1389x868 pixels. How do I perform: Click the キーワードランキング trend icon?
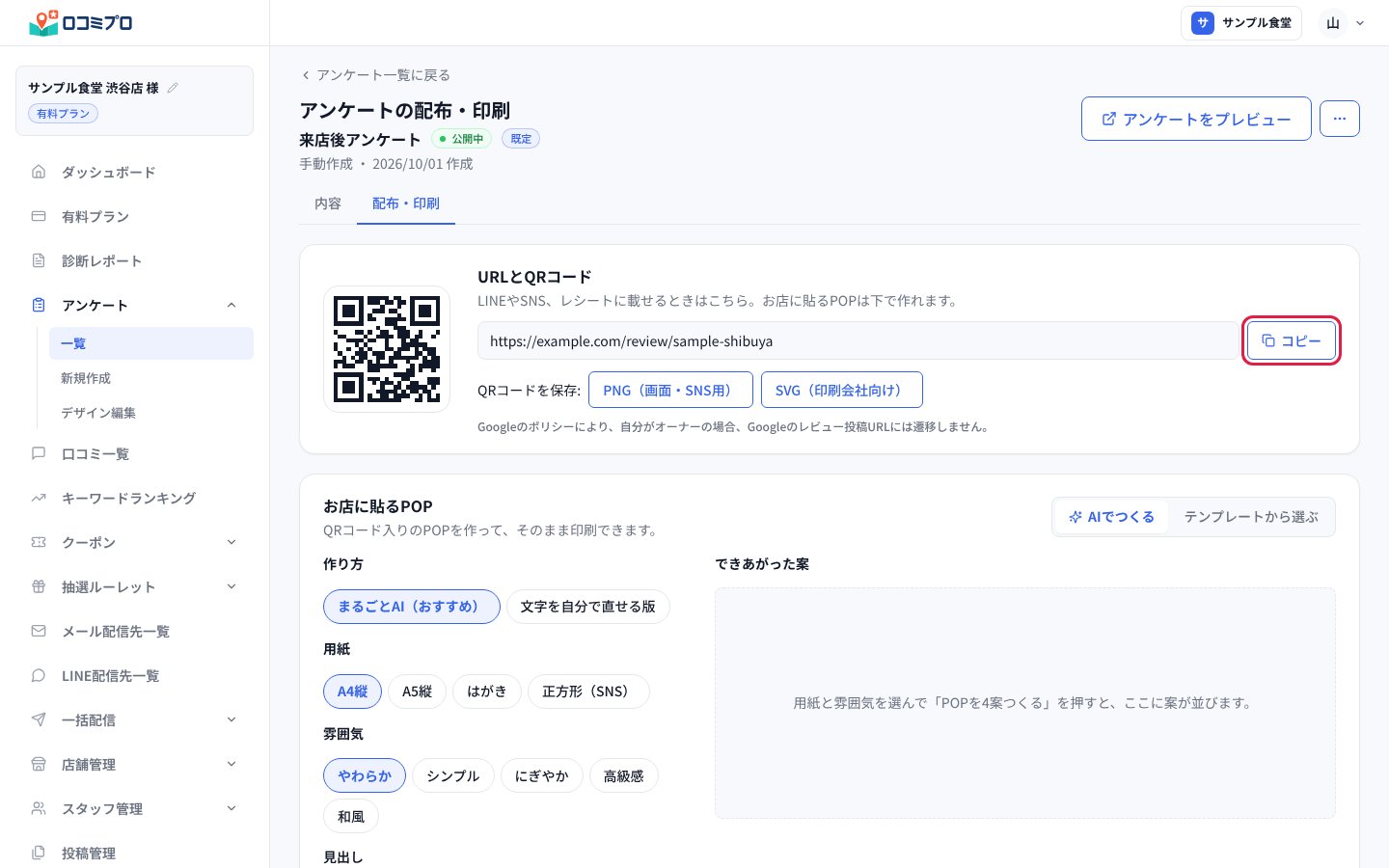(39, 498)
